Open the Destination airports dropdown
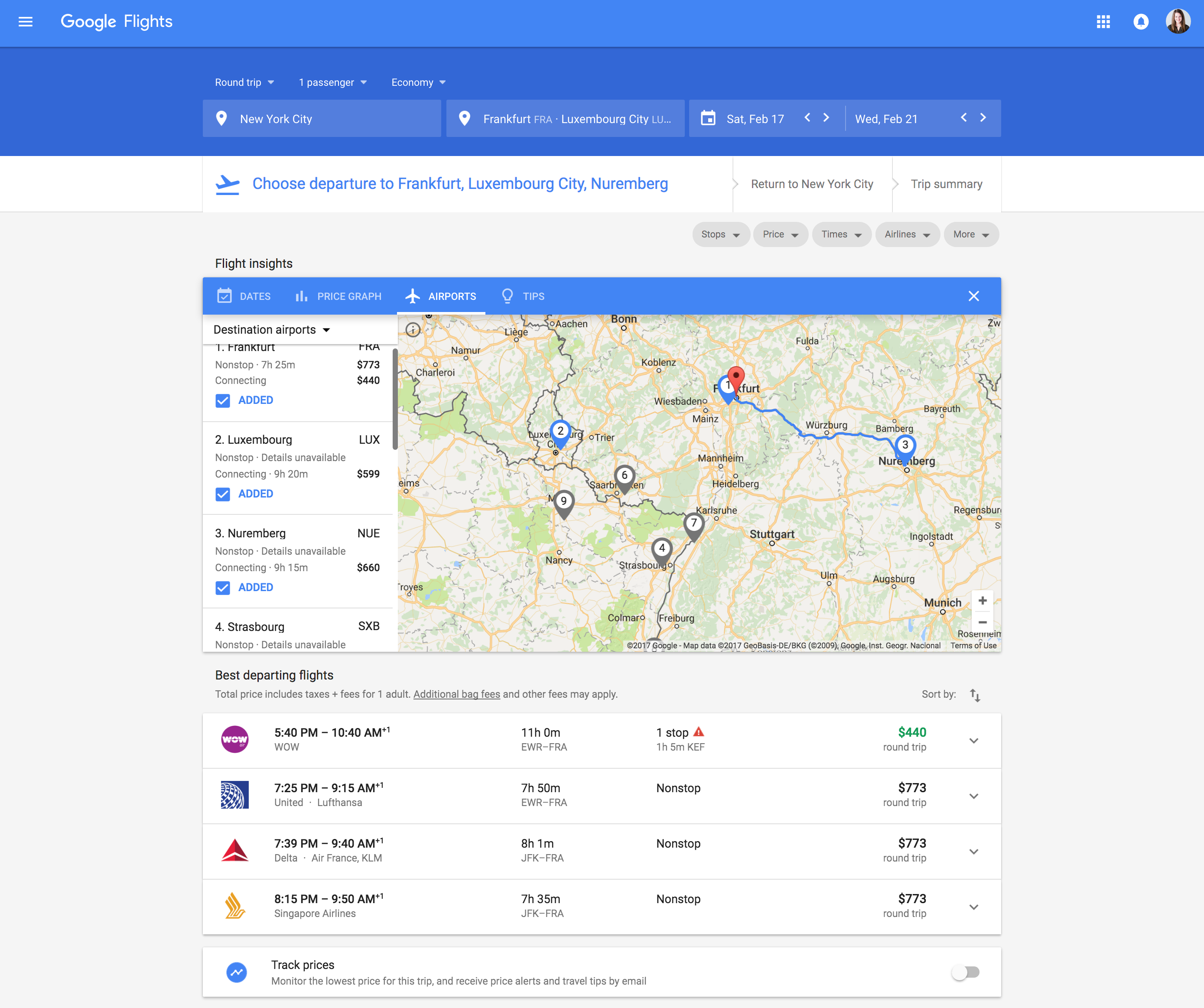Image resolution: width=1204 pixels, height=1008 pixels. [271, 330]
